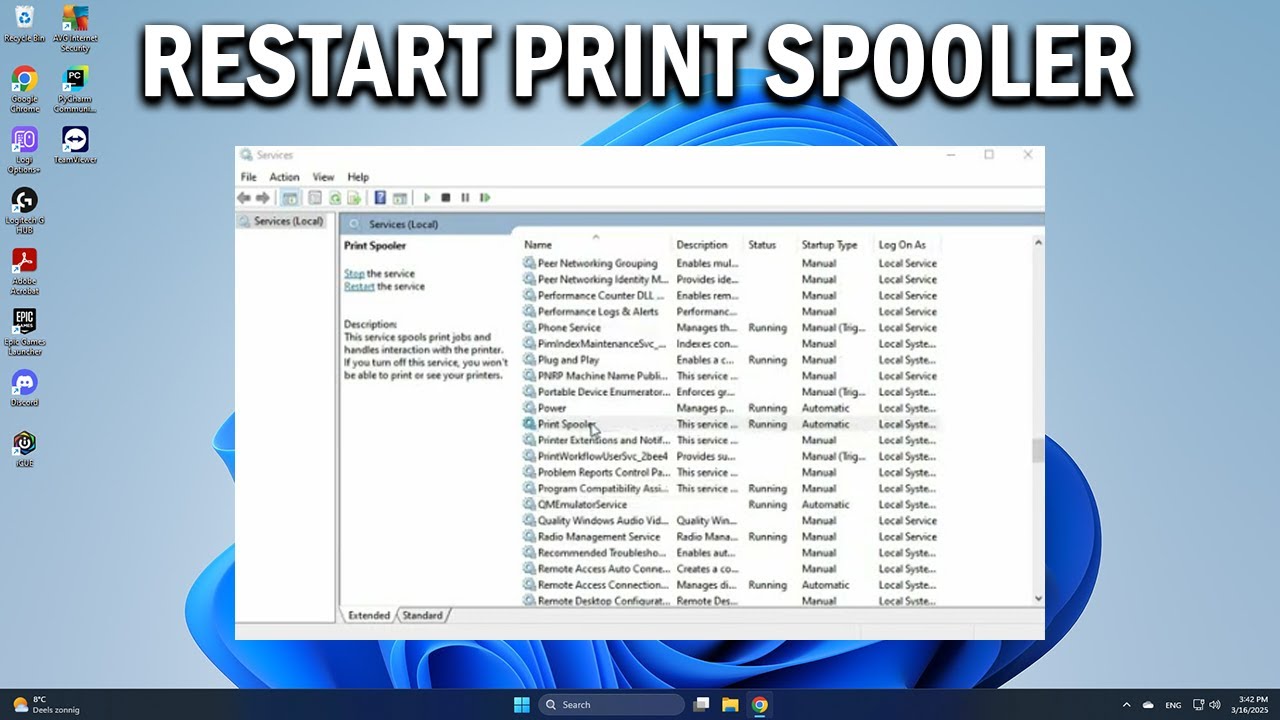Click the taskbar clock showing 3:42 PM
Screen dimensions: 1280x720
click(1252, 705)
